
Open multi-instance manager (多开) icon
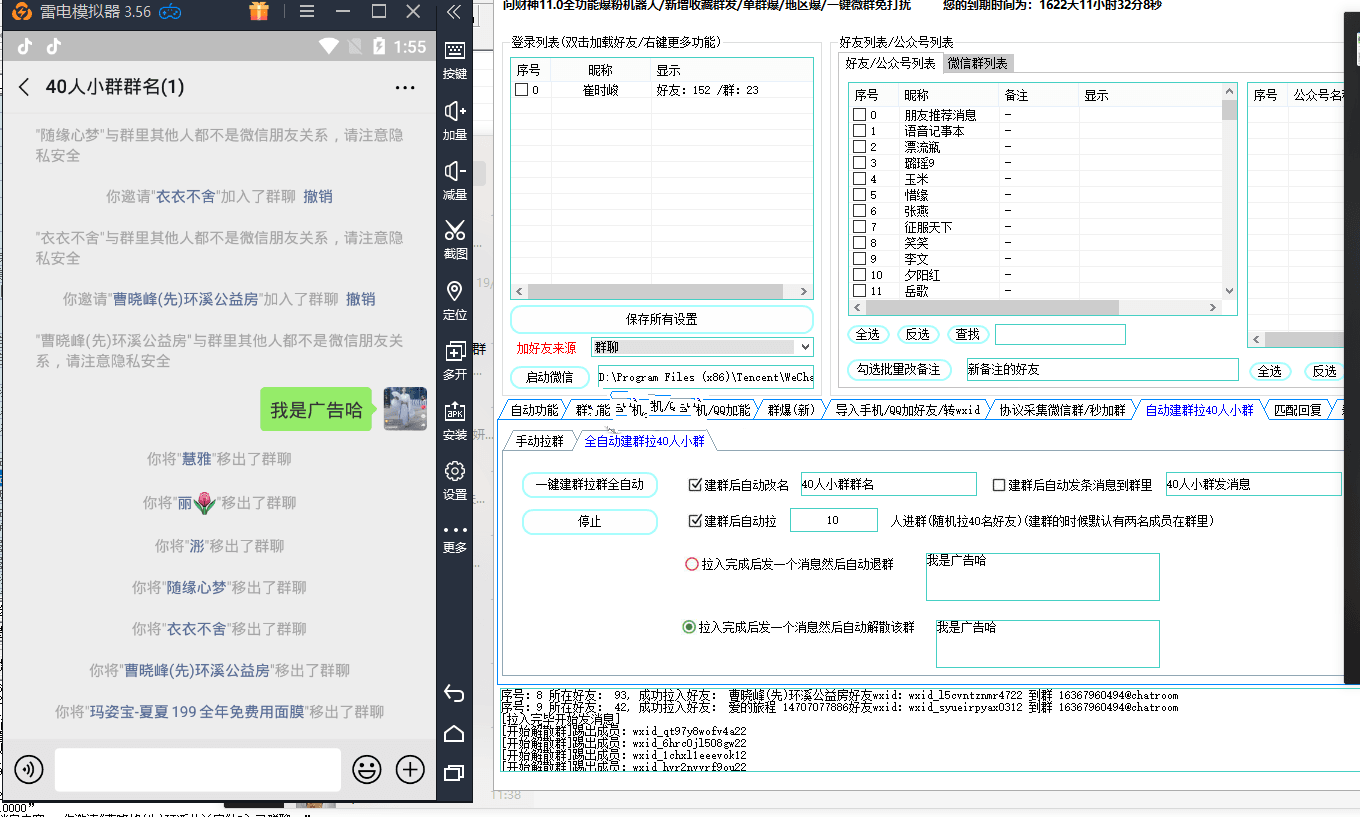pyautogui.click(x=455, y=355)
